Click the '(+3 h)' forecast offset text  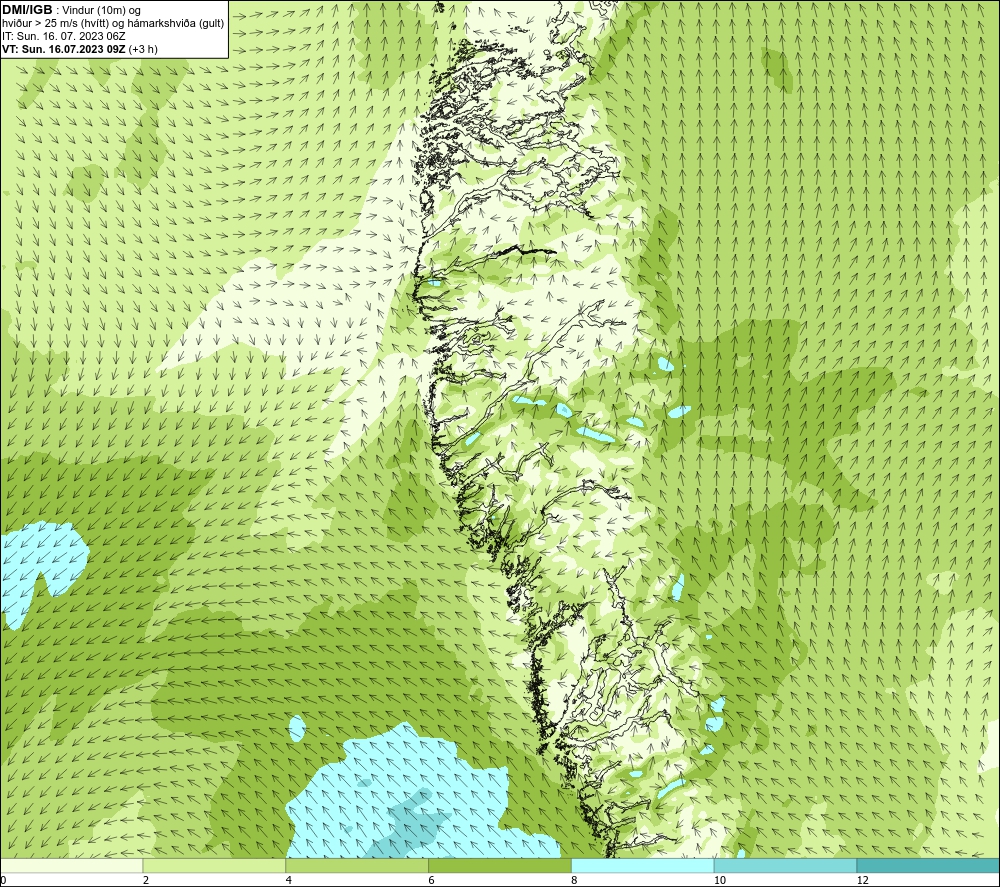tap(143, 49)
